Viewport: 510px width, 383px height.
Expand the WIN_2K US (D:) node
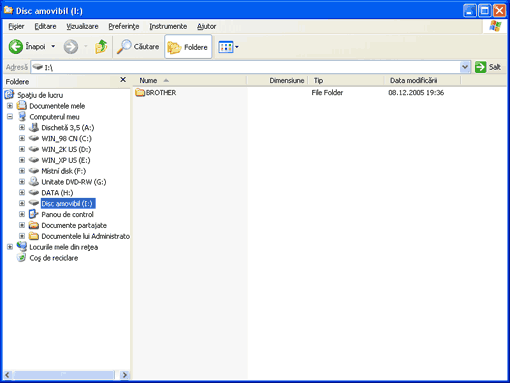coord(22,149)
